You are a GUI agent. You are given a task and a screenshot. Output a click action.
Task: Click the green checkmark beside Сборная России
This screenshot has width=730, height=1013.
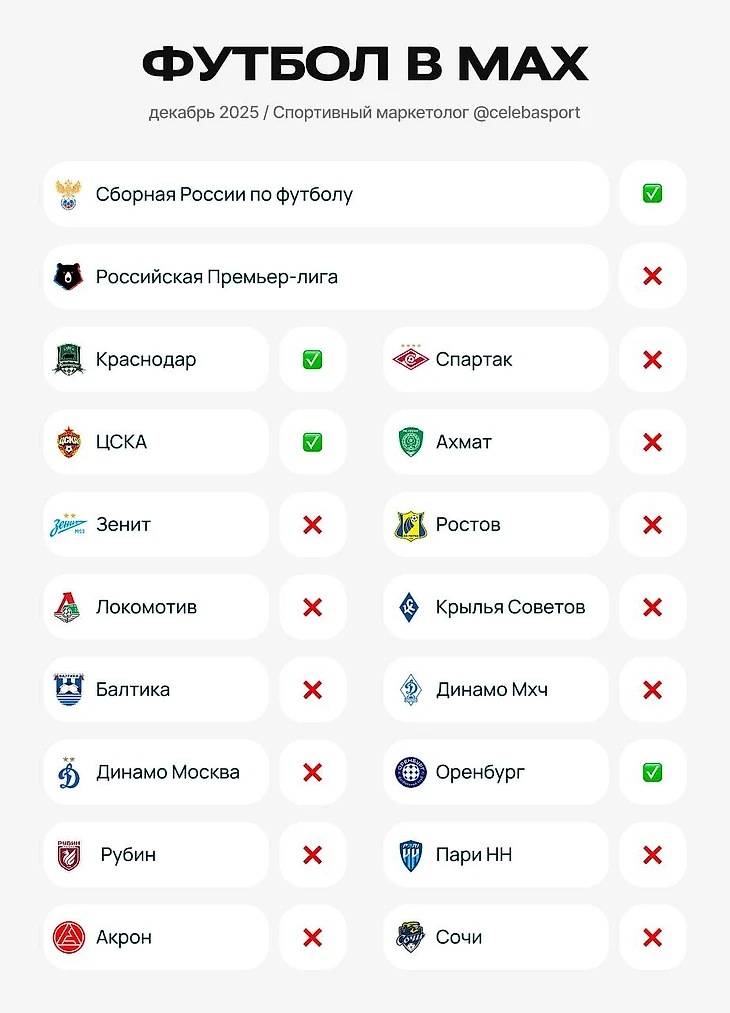pyautogui.click(x=652, y=194)
